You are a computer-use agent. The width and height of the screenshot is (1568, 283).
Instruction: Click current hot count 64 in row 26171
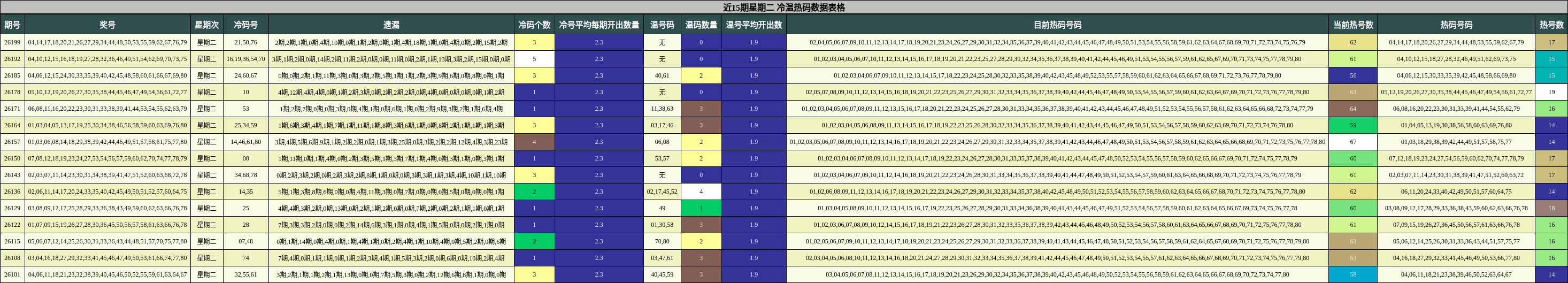pyautogui.click(x=1352, y=109)
